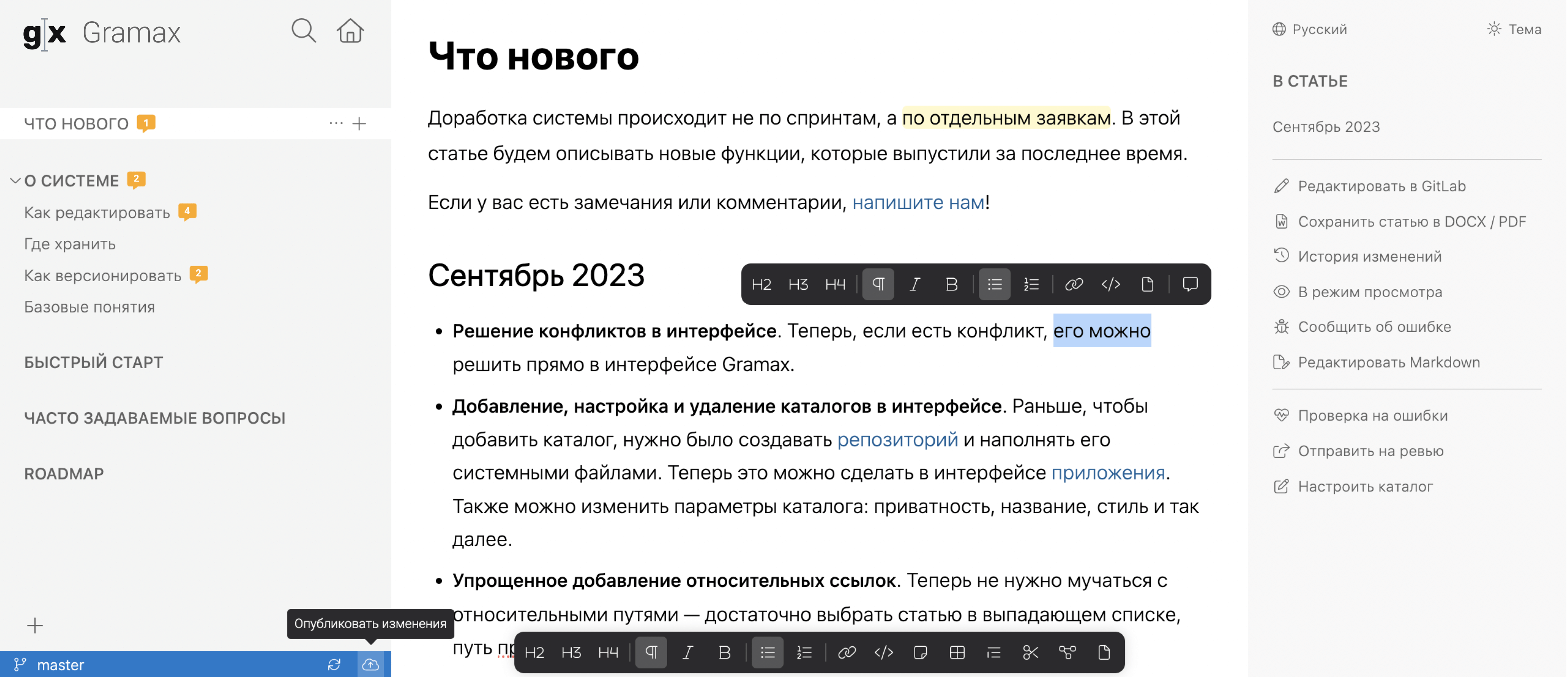Image resolution: width=1568 pixels, height=677 pixels.
Task: Go to the home icon
Action: pyautogui.click(x=350, y=31)
